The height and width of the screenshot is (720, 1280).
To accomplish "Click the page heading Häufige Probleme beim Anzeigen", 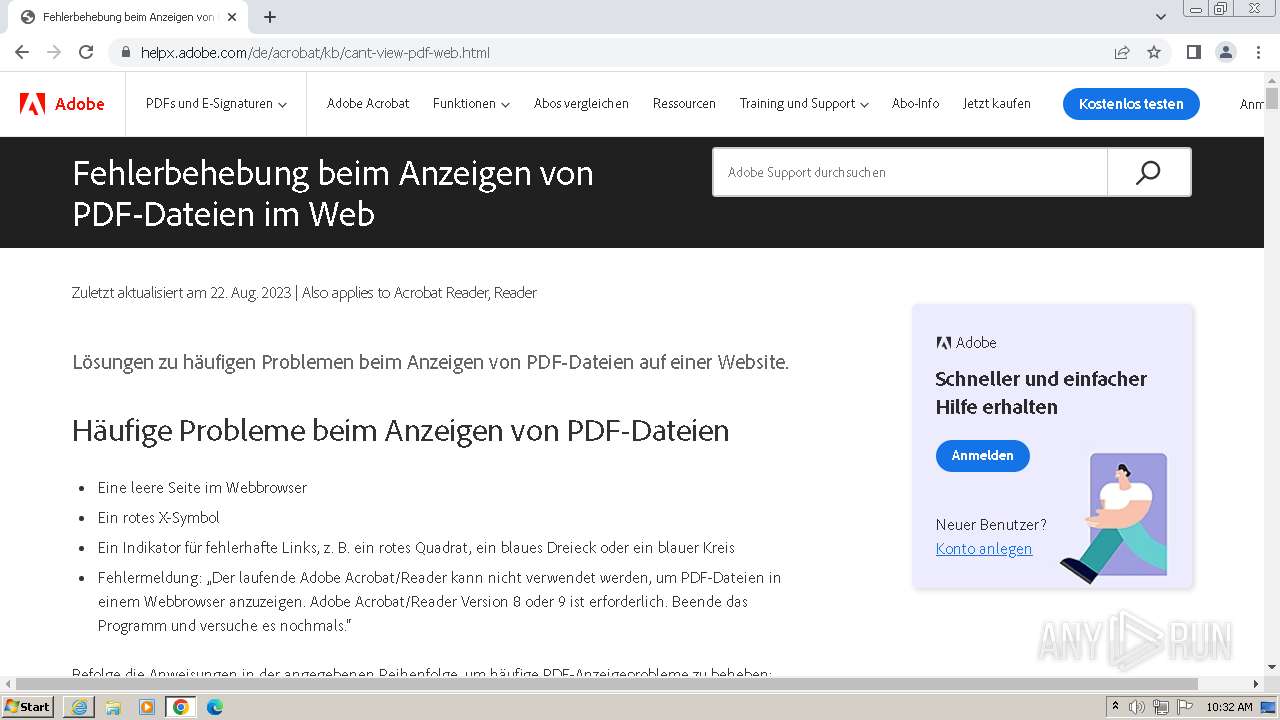I will coord(400,430).
